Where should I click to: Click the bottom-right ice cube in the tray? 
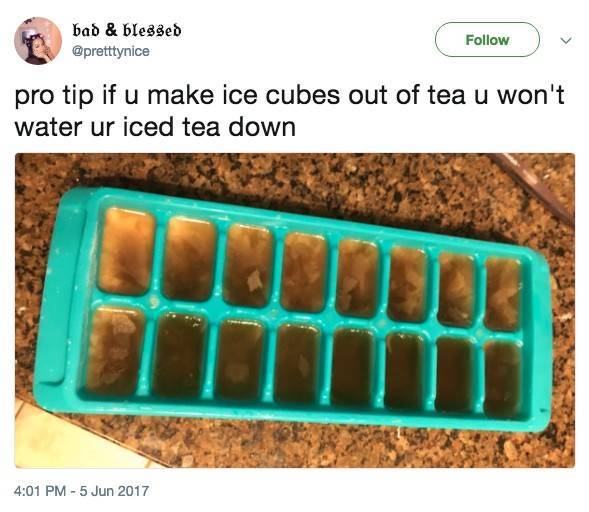tap(502, 379)
